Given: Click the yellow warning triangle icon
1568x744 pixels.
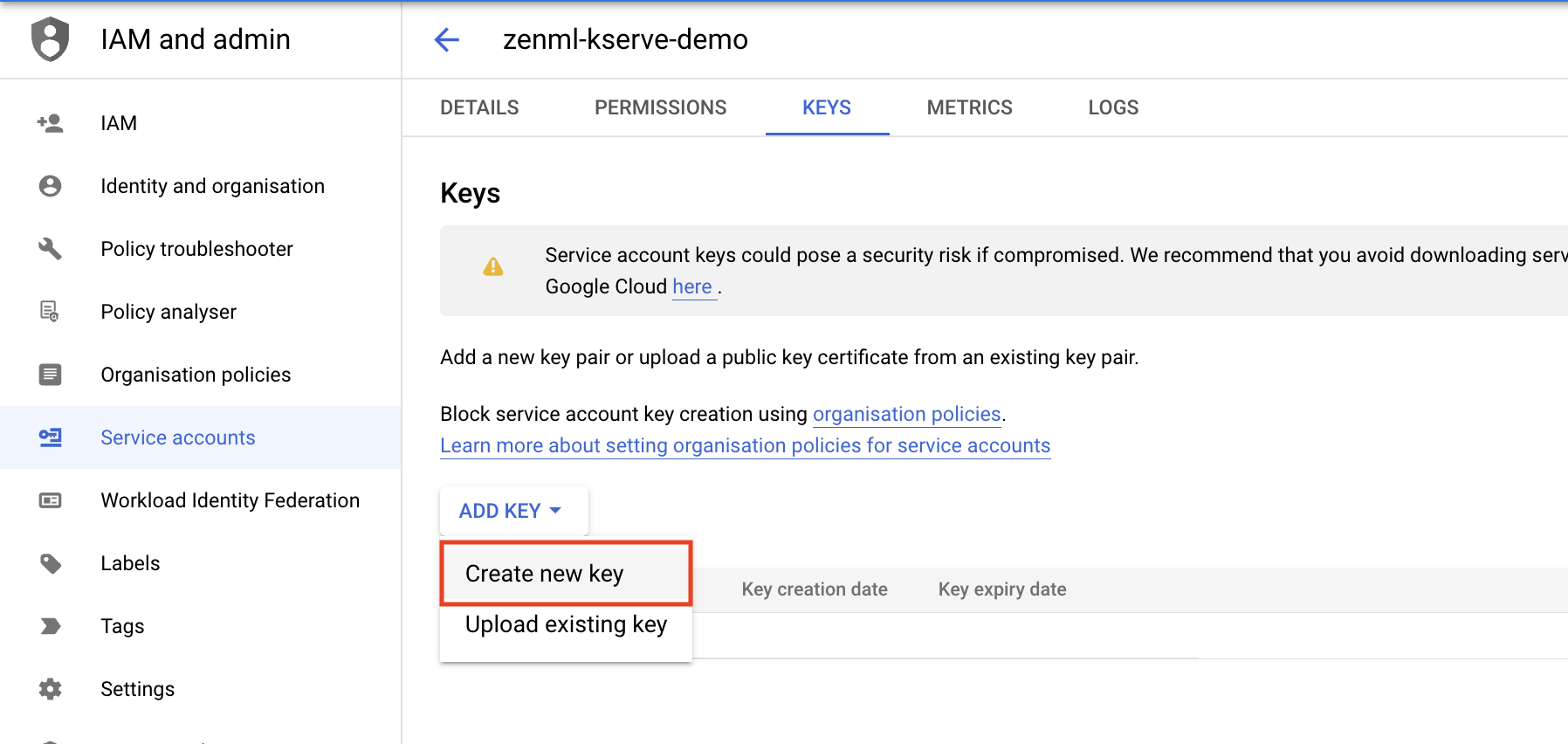Looking at the screenshot, I should coord(493,266).
